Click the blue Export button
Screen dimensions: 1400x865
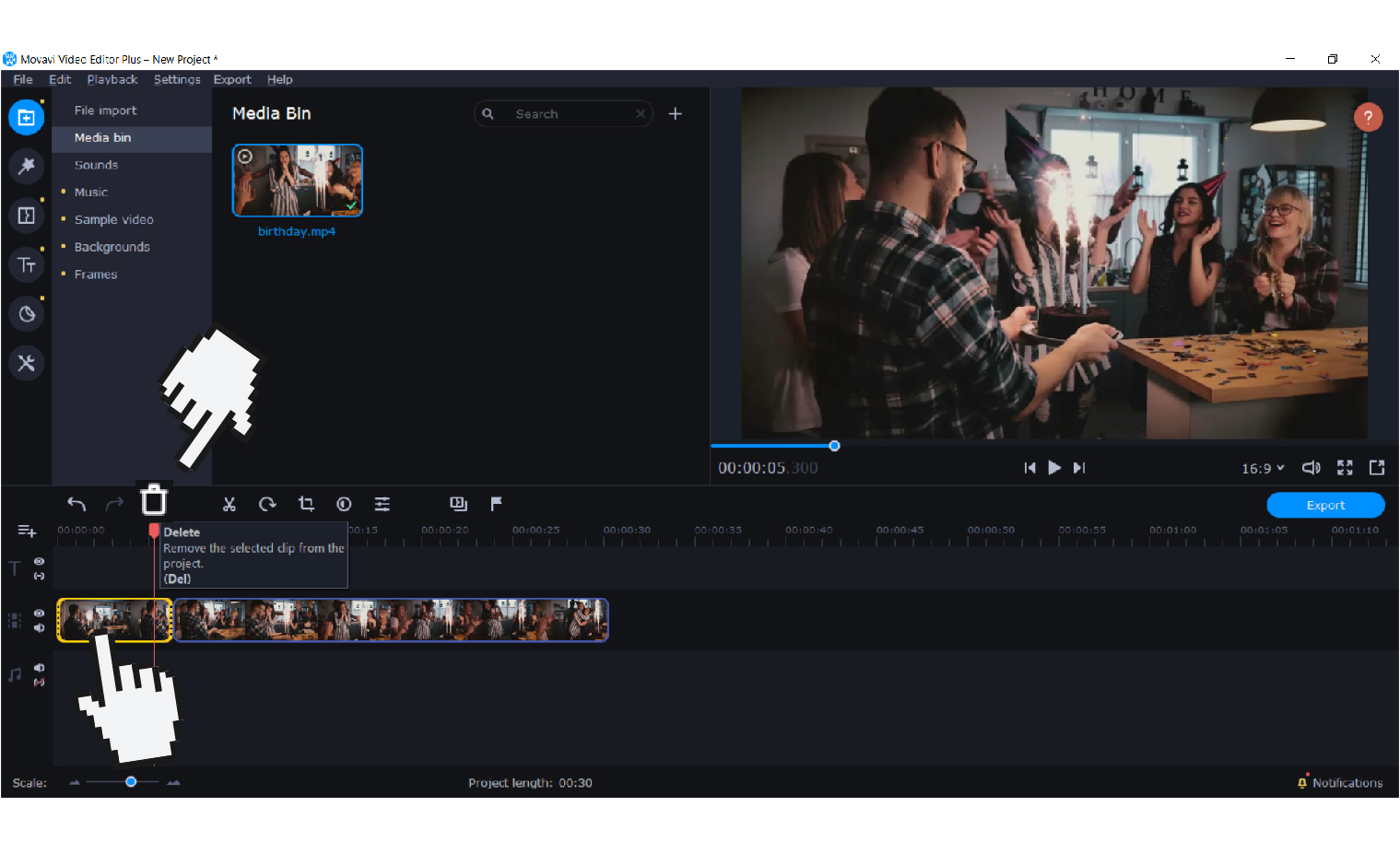click(1325, 506)
